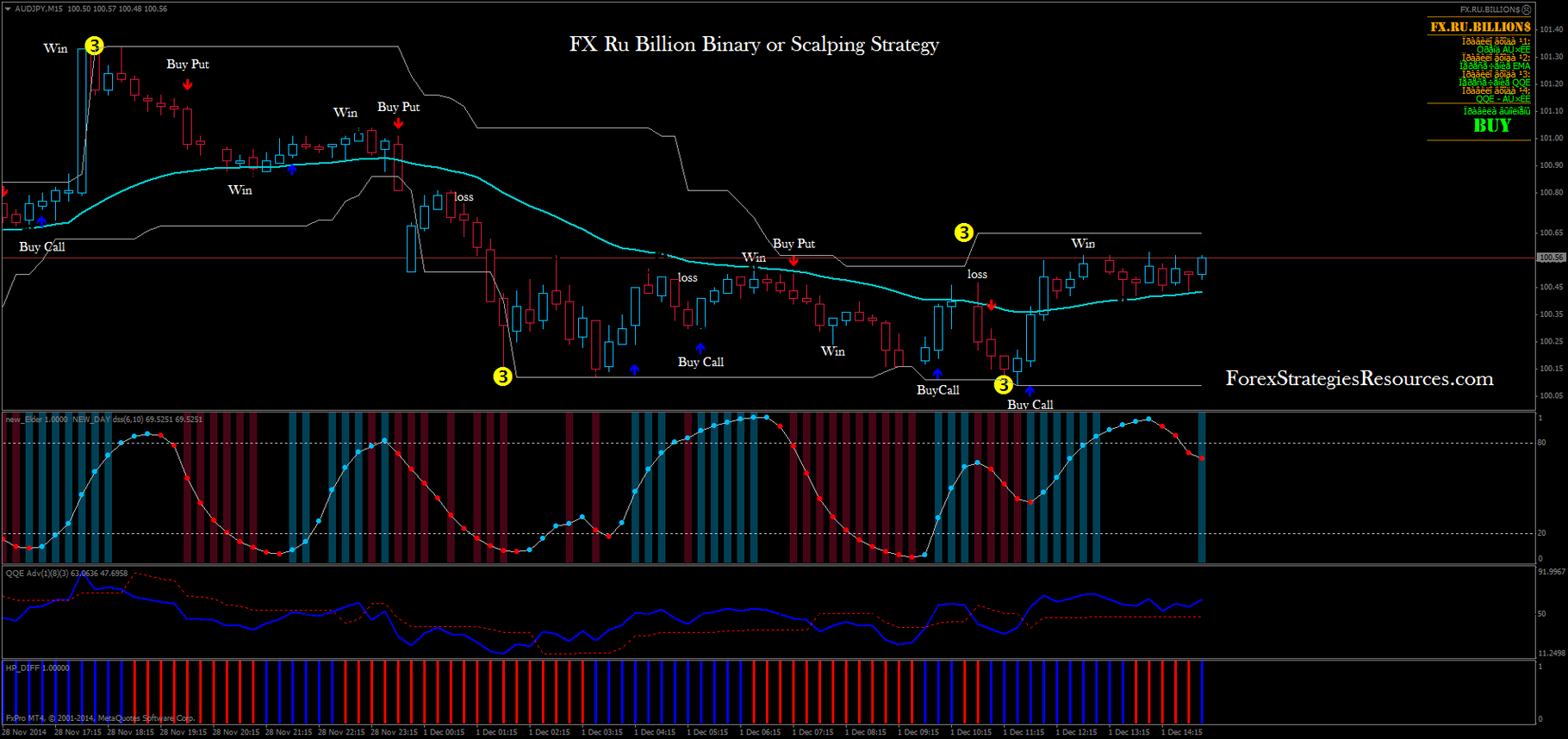Click price scale value 101.20

pyautogui.click(x=1551, y=84)
